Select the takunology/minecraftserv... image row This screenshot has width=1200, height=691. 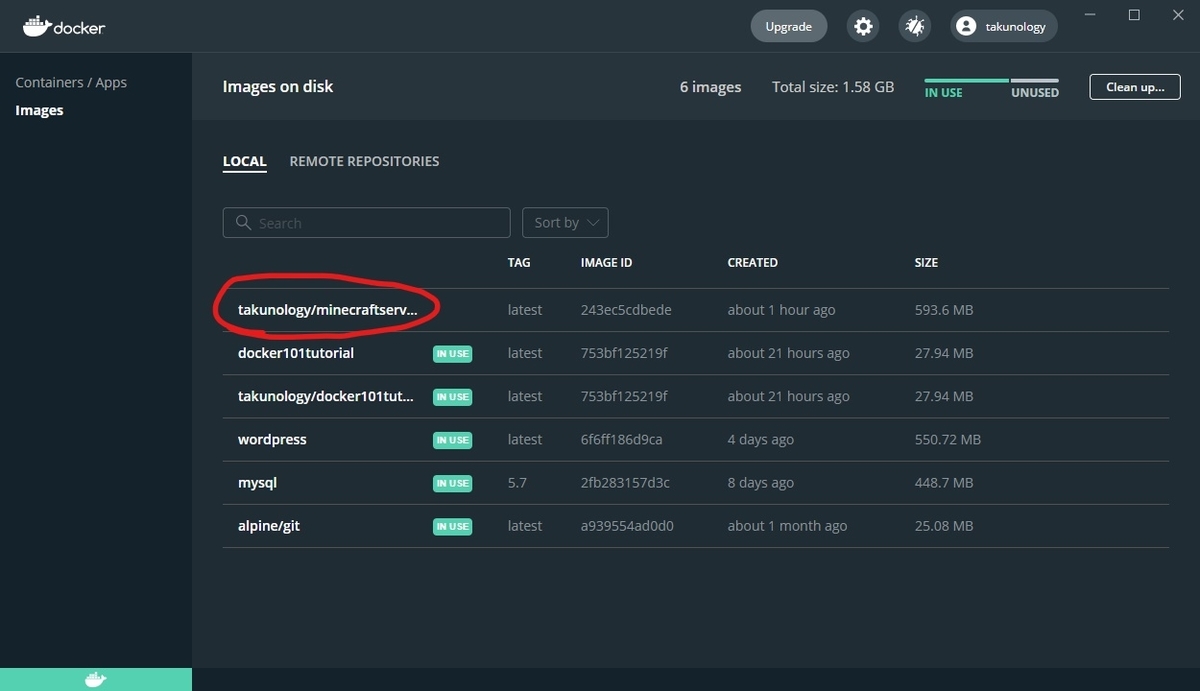coord(695,310)
